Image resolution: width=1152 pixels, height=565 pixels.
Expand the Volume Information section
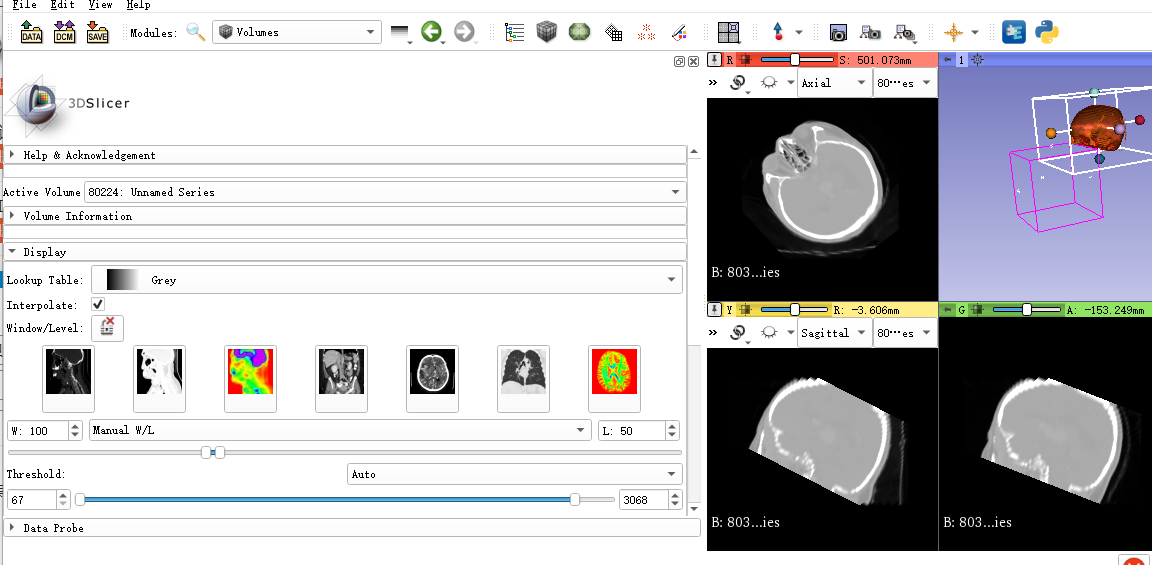(345, 216)
